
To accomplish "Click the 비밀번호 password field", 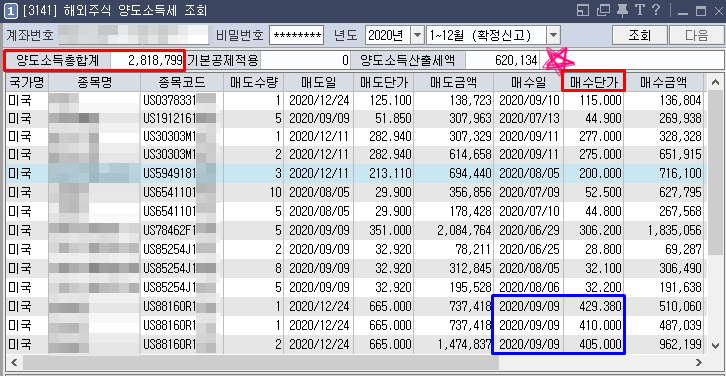I will pyautogui.click(x=296, y=35).
